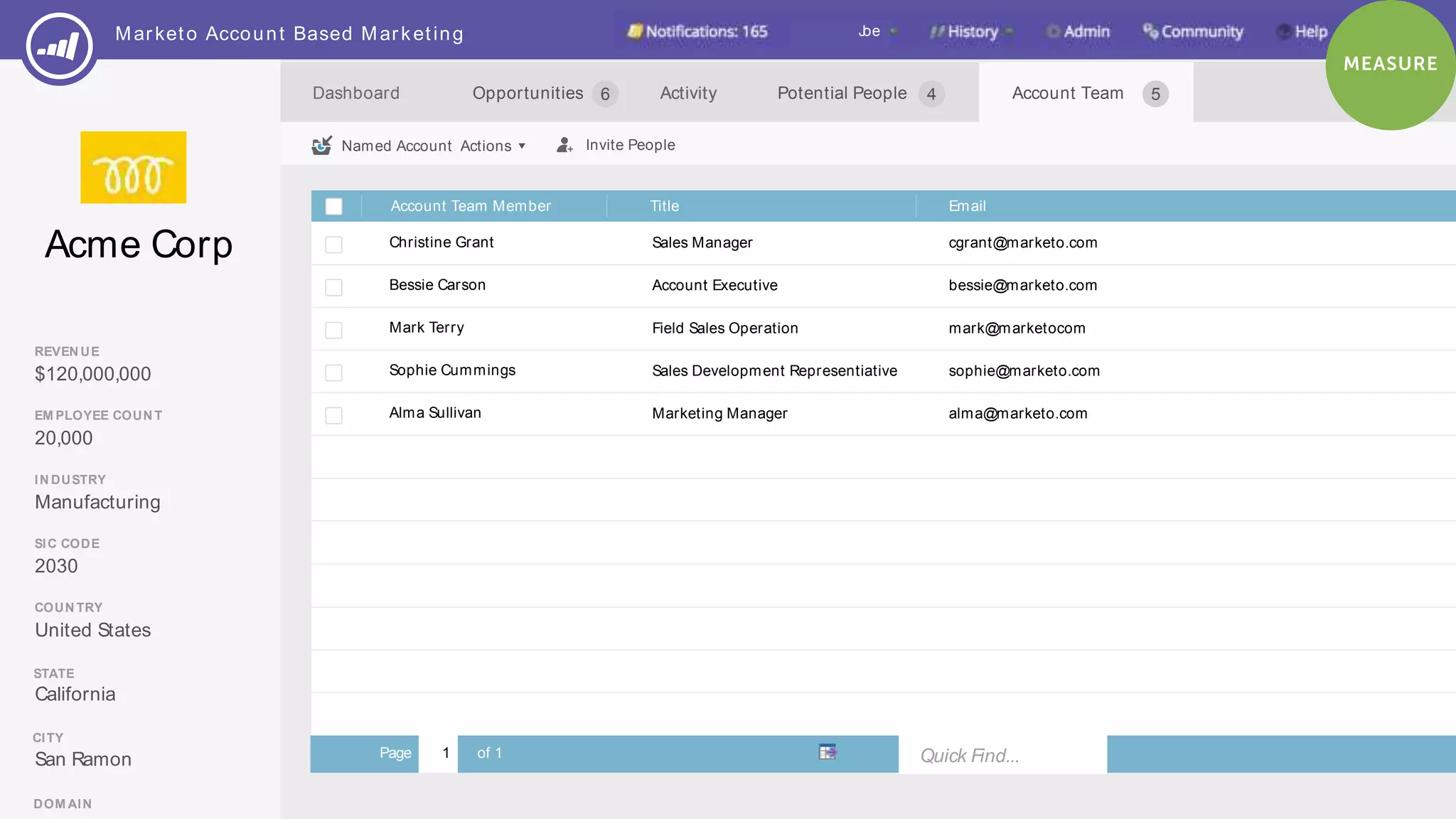Image resolution: width=1456 pixels, height=819 pixels.
Task: Click the Acme Corp yellow logo
Action: pyautogui.click(x=134, y=167)
